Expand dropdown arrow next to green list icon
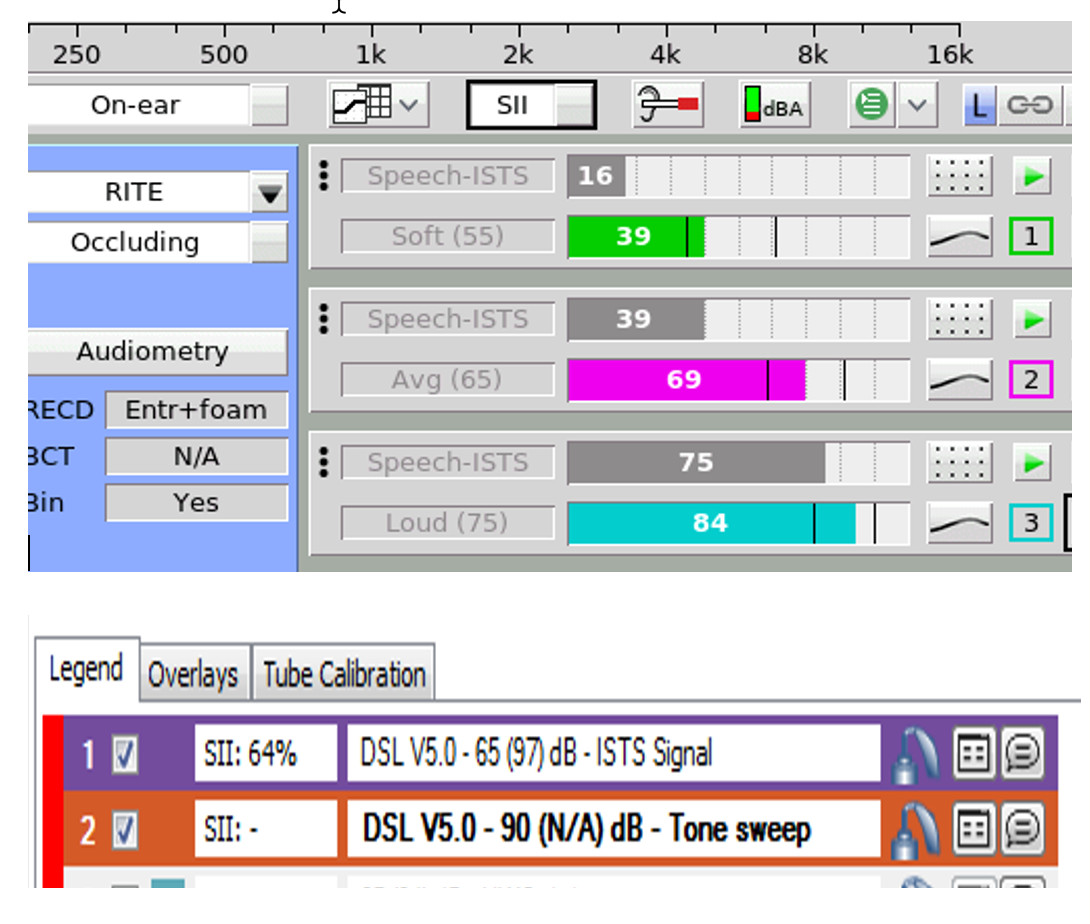1090x924 pixels. coord(918,105)
